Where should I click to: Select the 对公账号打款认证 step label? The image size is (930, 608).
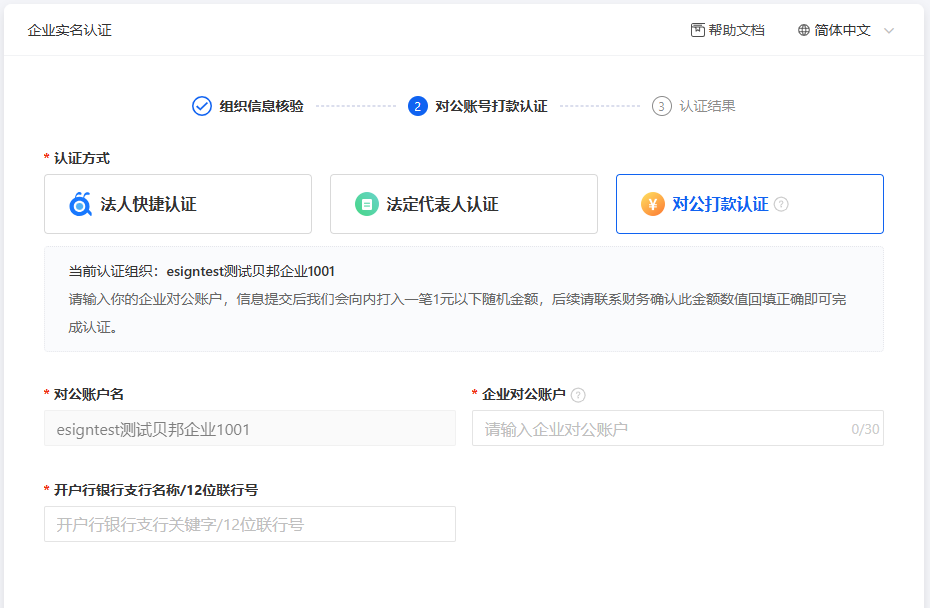pyautogui.click(x=491, y=106)
